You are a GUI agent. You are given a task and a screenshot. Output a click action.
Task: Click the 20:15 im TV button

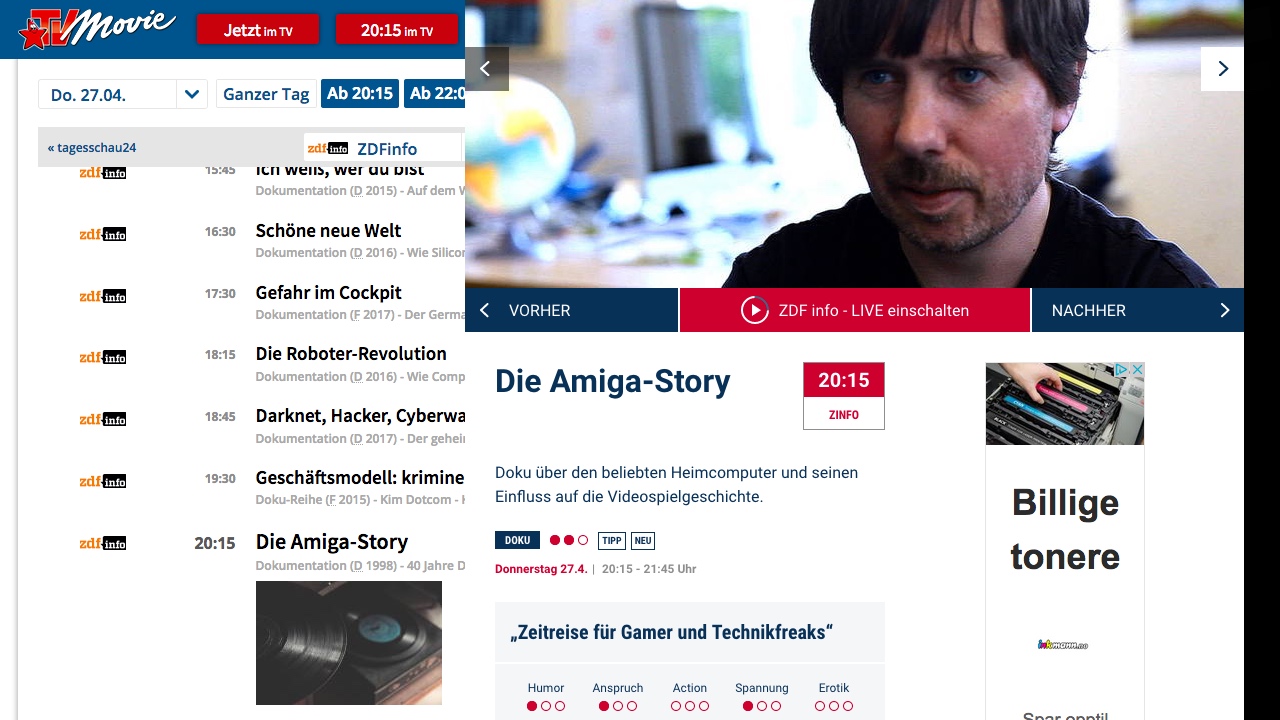tap(397, 30)
